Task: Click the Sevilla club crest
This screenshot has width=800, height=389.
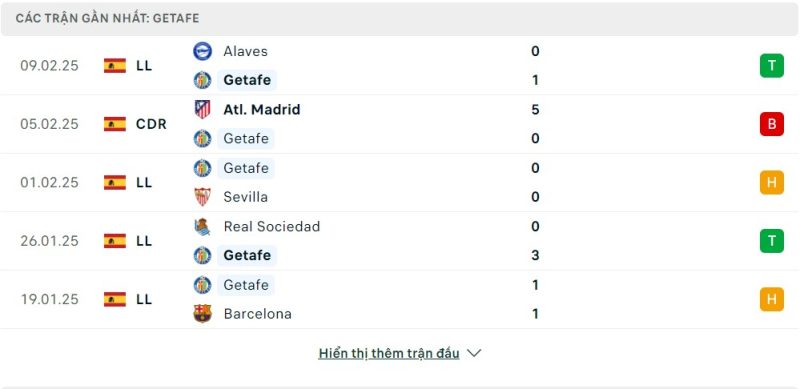Action: [x=203, y=197]
